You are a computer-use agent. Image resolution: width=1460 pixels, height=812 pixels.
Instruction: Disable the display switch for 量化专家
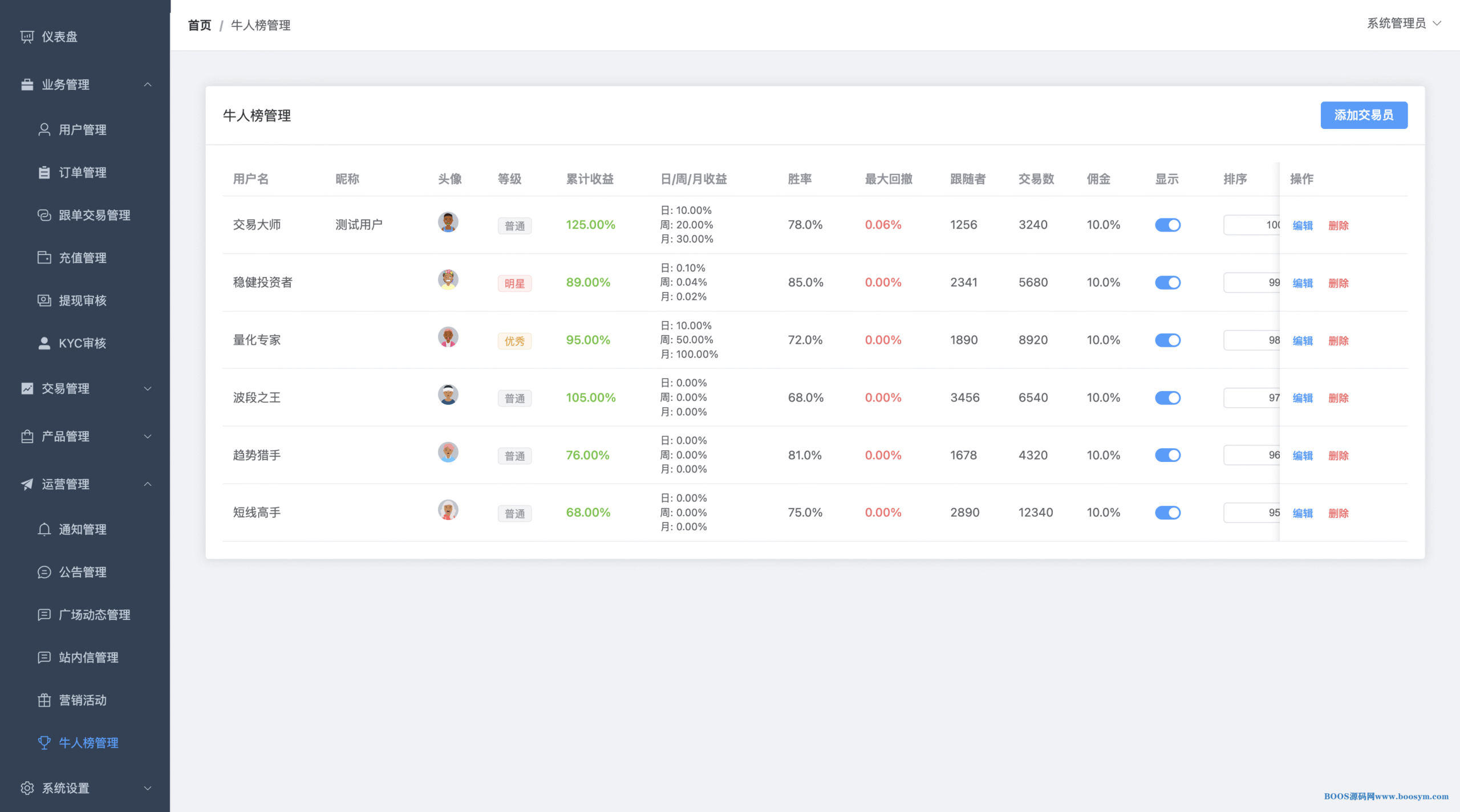tap(1167, 340)
